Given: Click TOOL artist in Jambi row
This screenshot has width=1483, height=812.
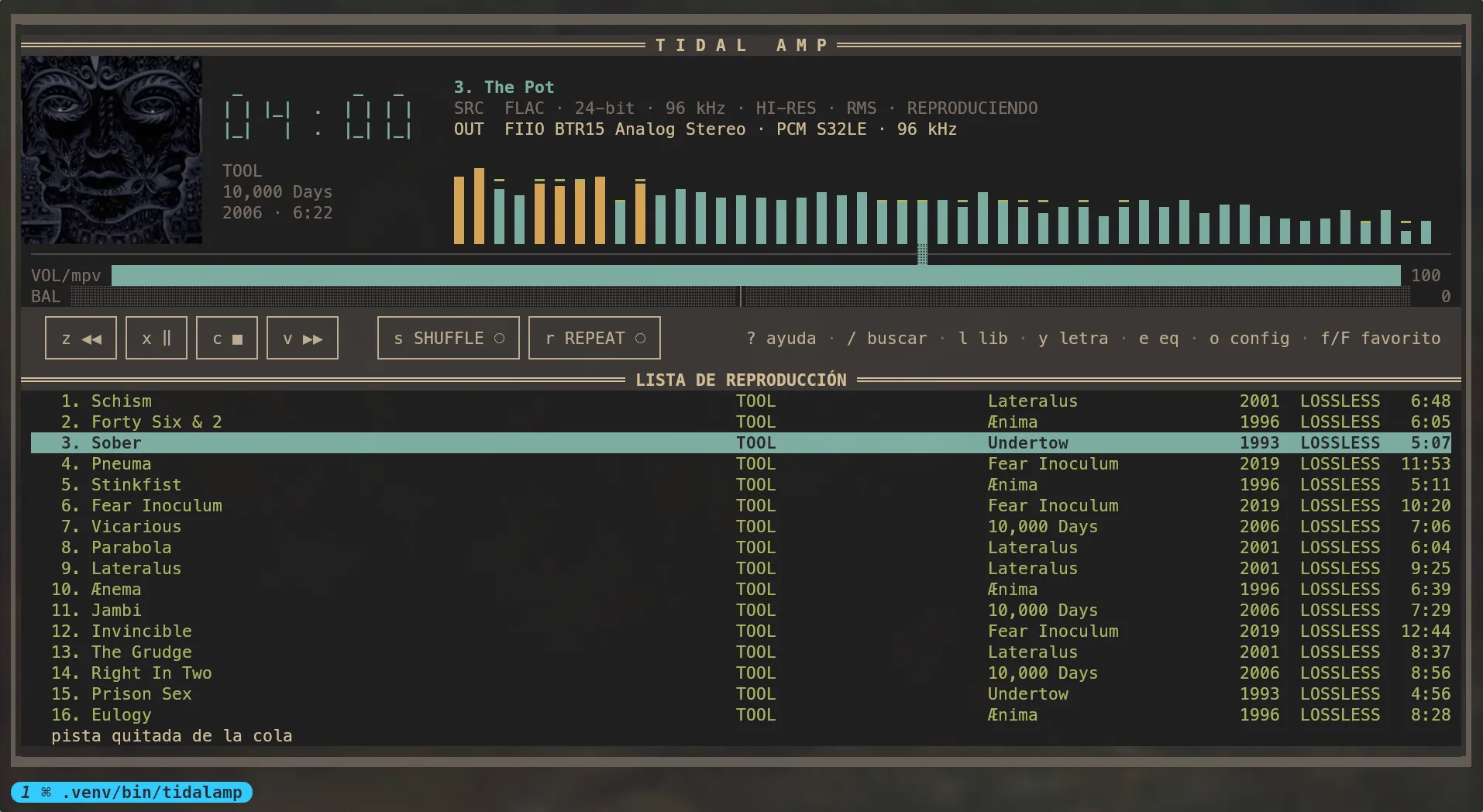Looking at the screenshot, I should (756, 611).
